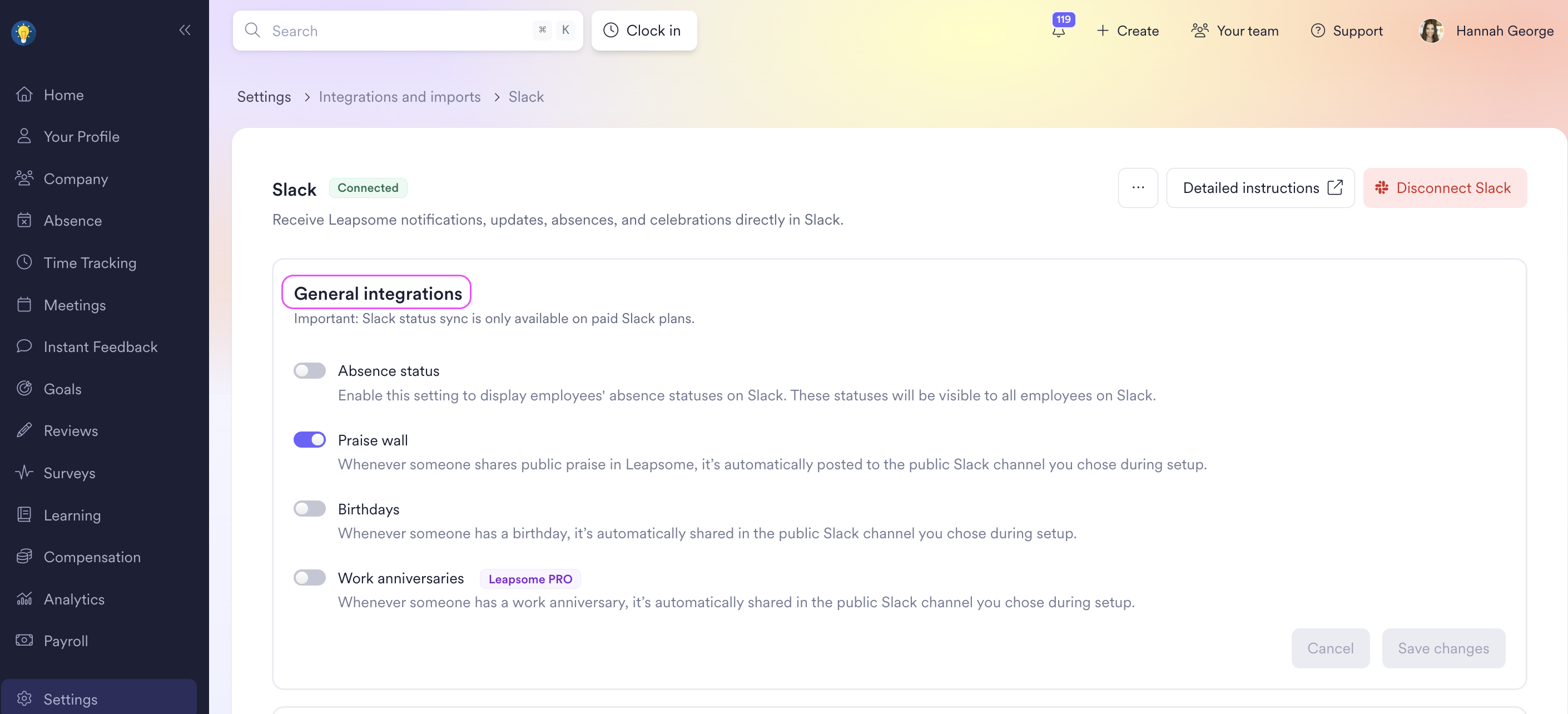Open Surveys from the sidebar
This screenshot has width=1568, height=714.
[70, 473]
